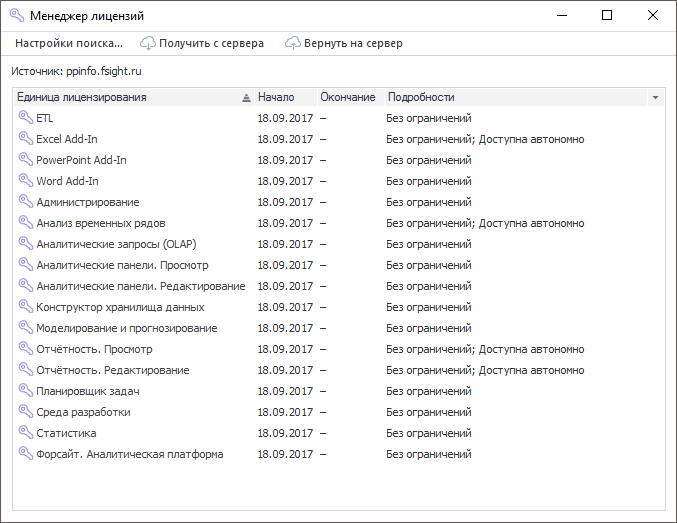The image size is (677, 523).
Task: Select the Word Add-In license row
Action: (x=68, y=181)
